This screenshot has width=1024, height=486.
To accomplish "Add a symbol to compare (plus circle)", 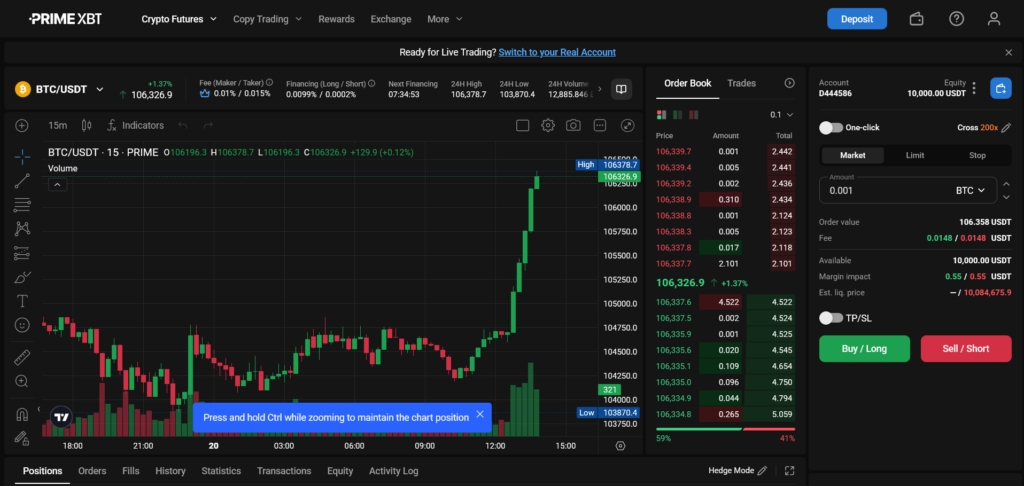I will 22,125.
